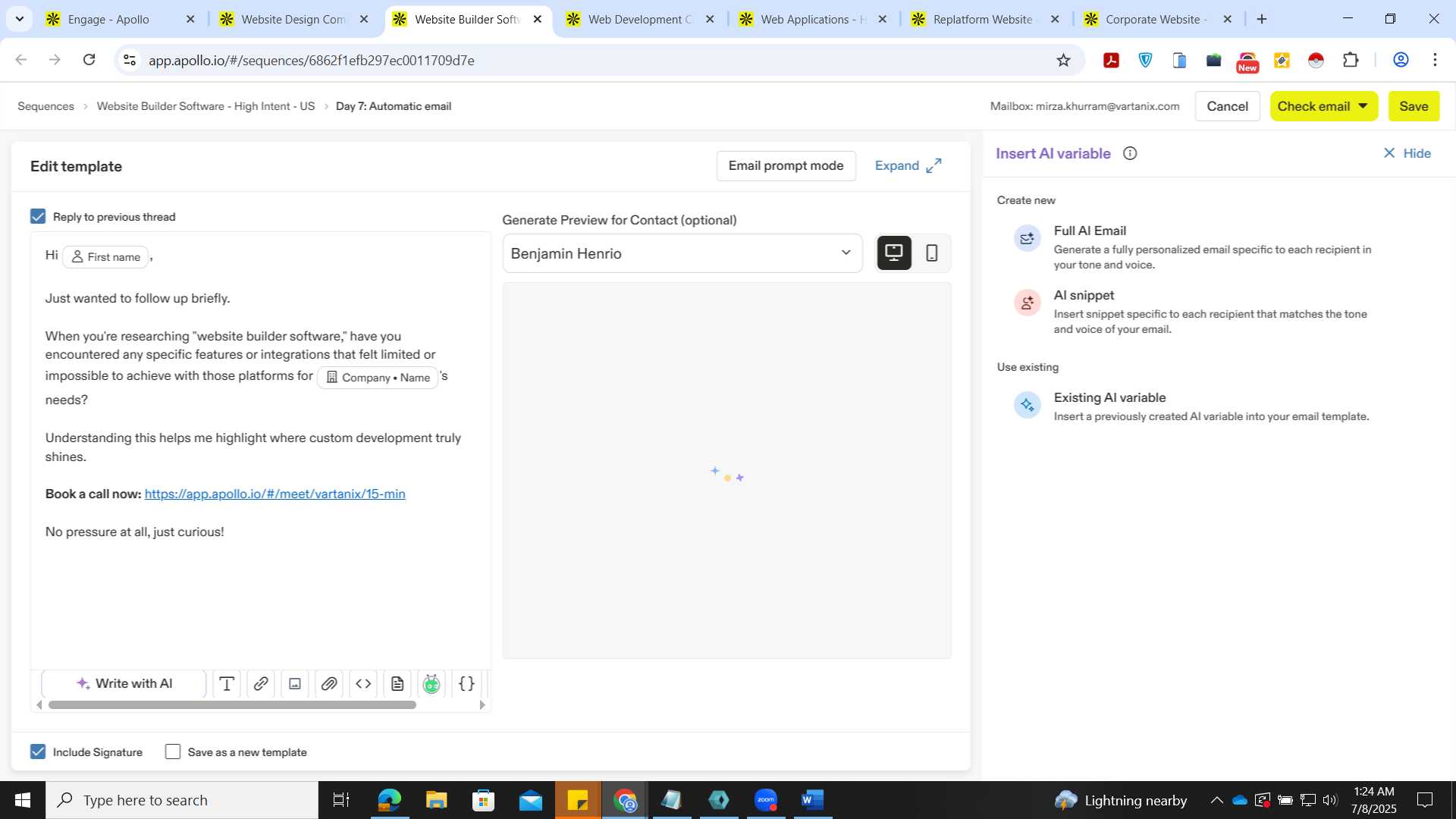Switch to the Corporate Website tab
This screenshot has height=819, width=1456.
[x=1157, y=19]
